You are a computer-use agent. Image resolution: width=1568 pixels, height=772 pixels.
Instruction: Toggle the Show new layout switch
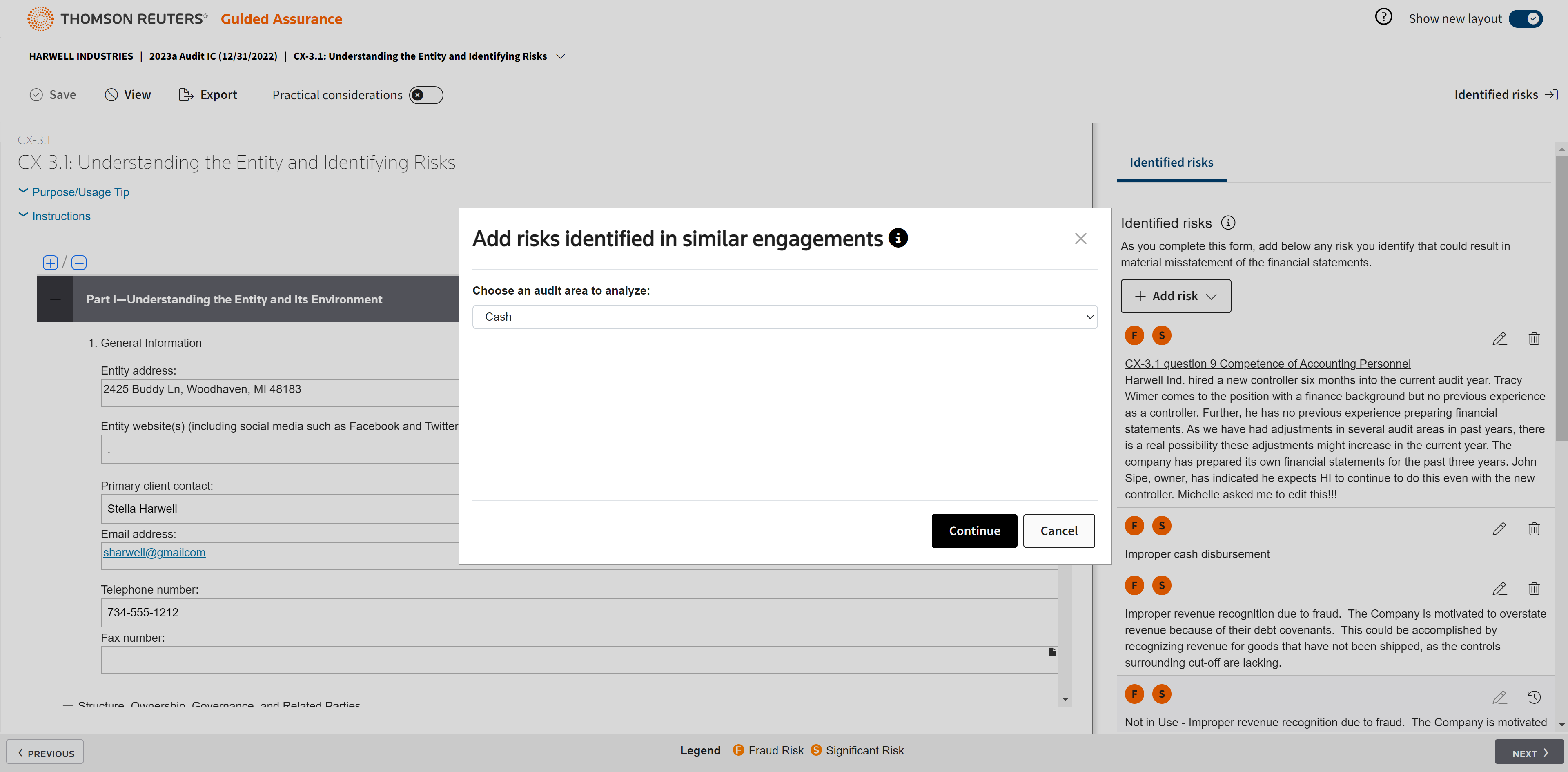click(x=1526, y=19)
